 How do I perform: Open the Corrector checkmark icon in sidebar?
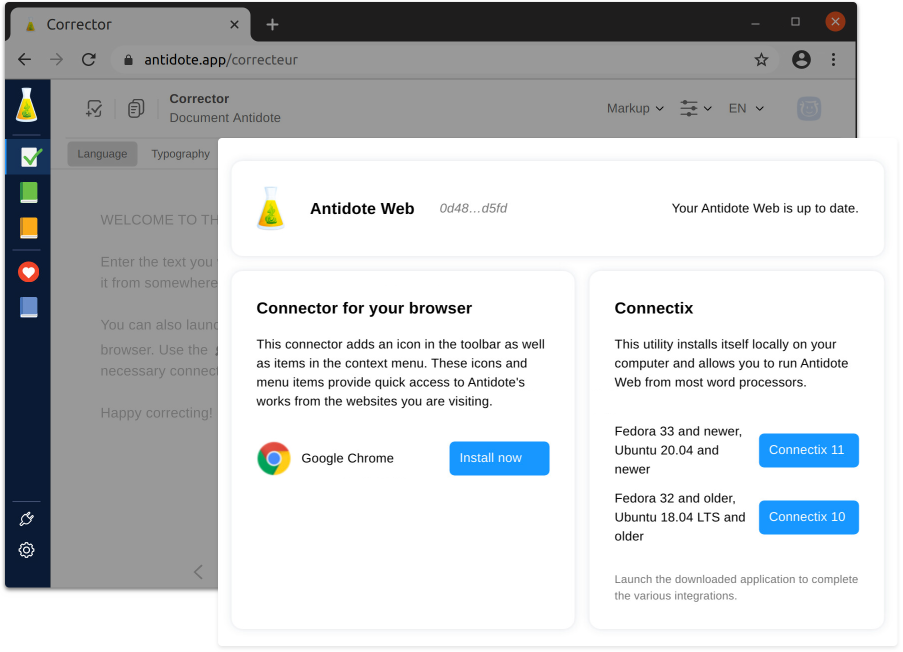(29, 157)
